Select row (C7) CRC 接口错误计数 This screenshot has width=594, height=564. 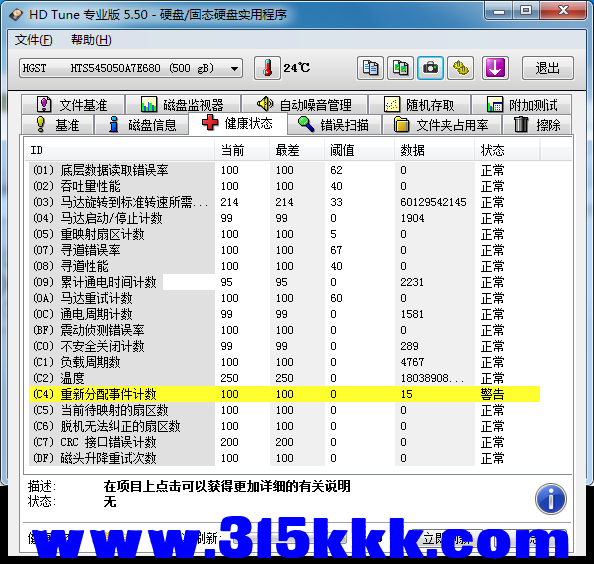click(284, 442)
